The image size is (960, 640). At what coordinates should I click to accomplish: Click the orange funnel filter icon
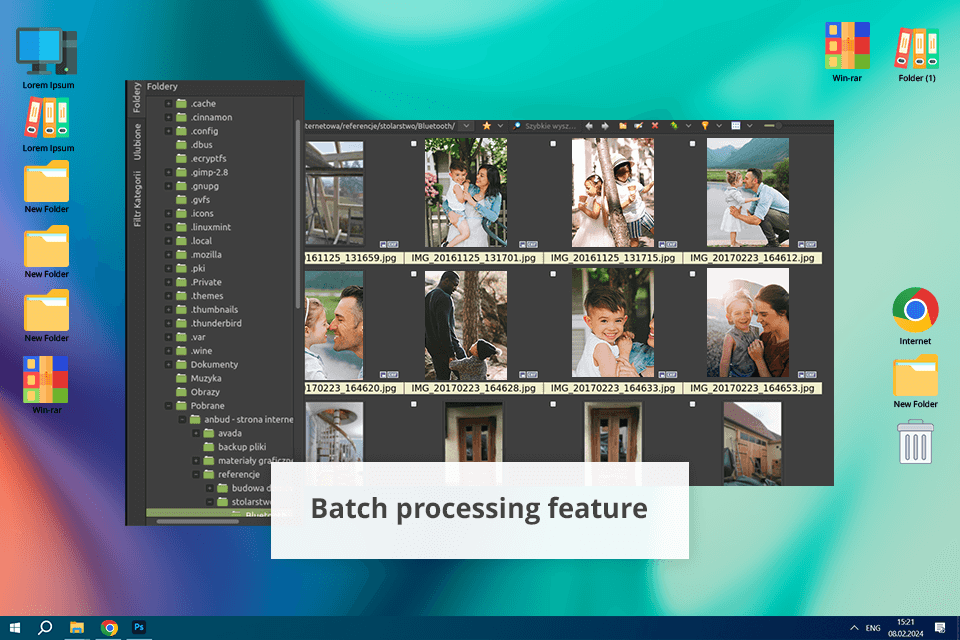tap(705, 126)
